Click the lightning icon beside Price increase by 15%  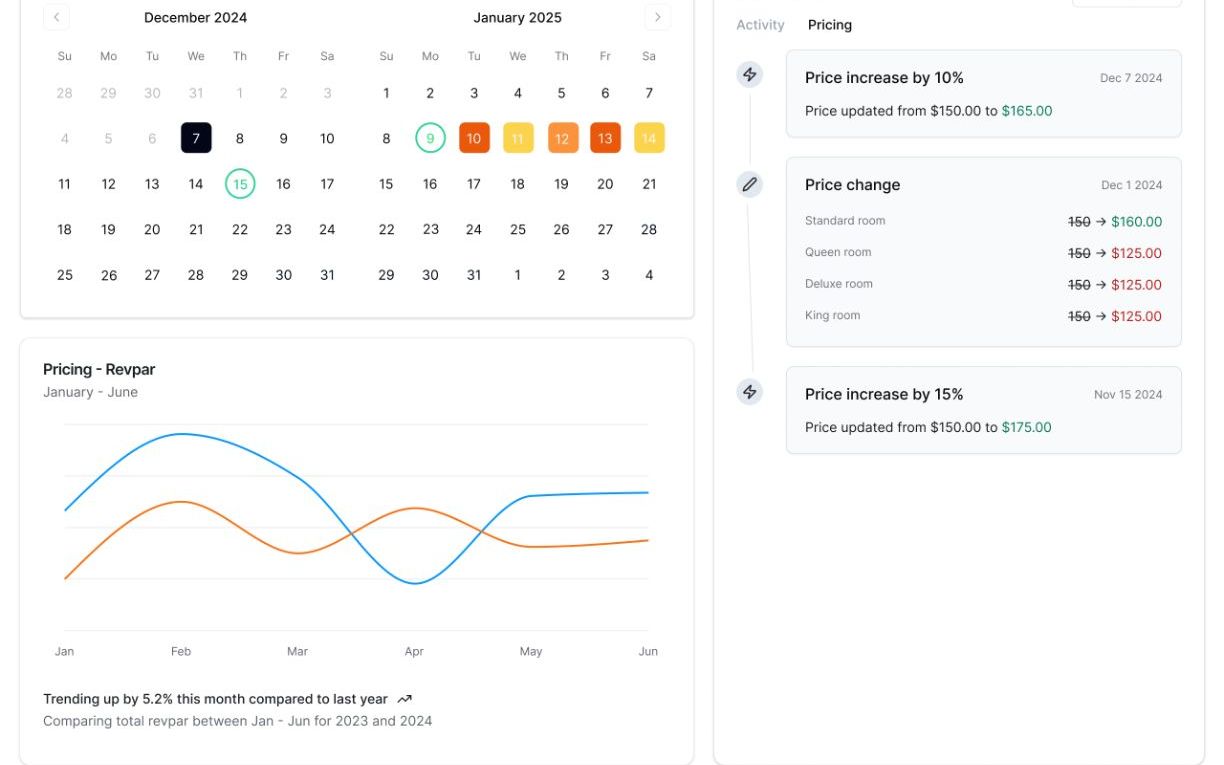[750, 392]
